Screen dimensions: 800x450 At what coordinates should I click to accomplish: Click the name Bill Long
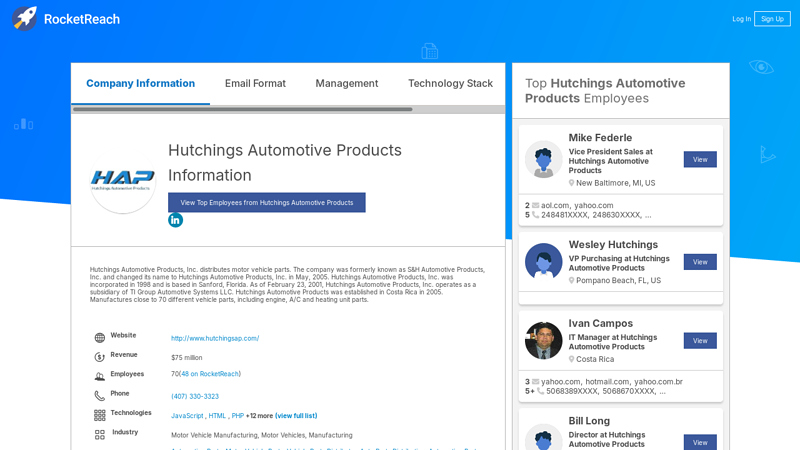[589, 421]
